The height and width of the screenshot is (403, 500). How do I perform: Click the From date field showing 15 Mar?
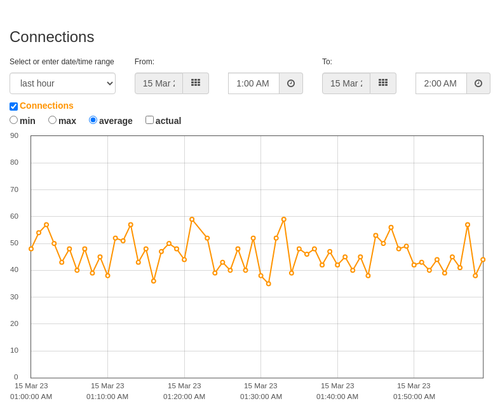(x=159, y=83)
